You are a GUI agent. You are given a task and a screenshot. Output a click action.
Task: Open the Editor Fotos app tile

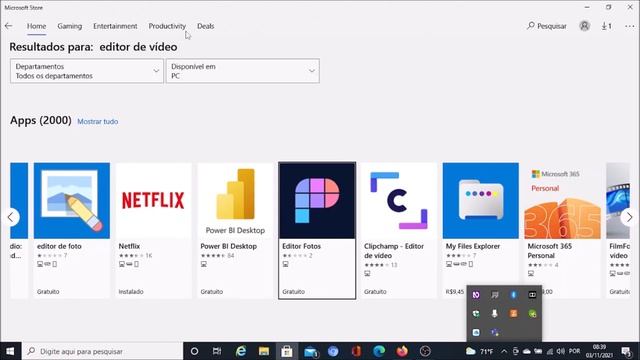click(x=317, y=230)
